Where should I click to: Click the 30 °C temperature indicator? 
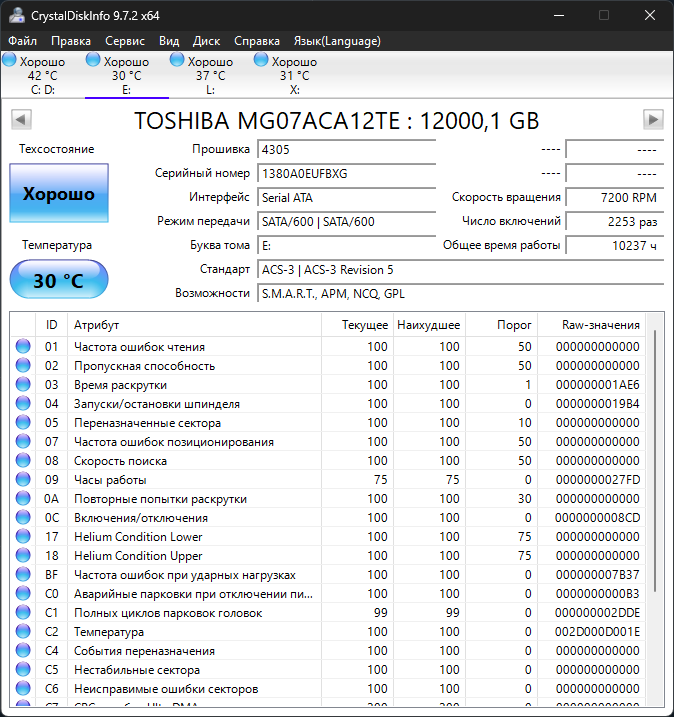59,279
